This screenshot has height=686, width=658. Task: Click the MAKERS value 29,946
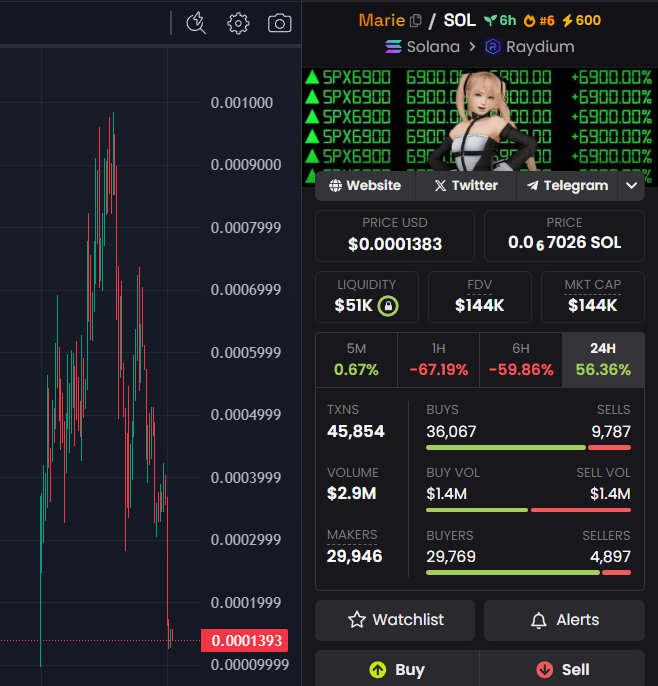pyautogui.click(x=354, y=556)
